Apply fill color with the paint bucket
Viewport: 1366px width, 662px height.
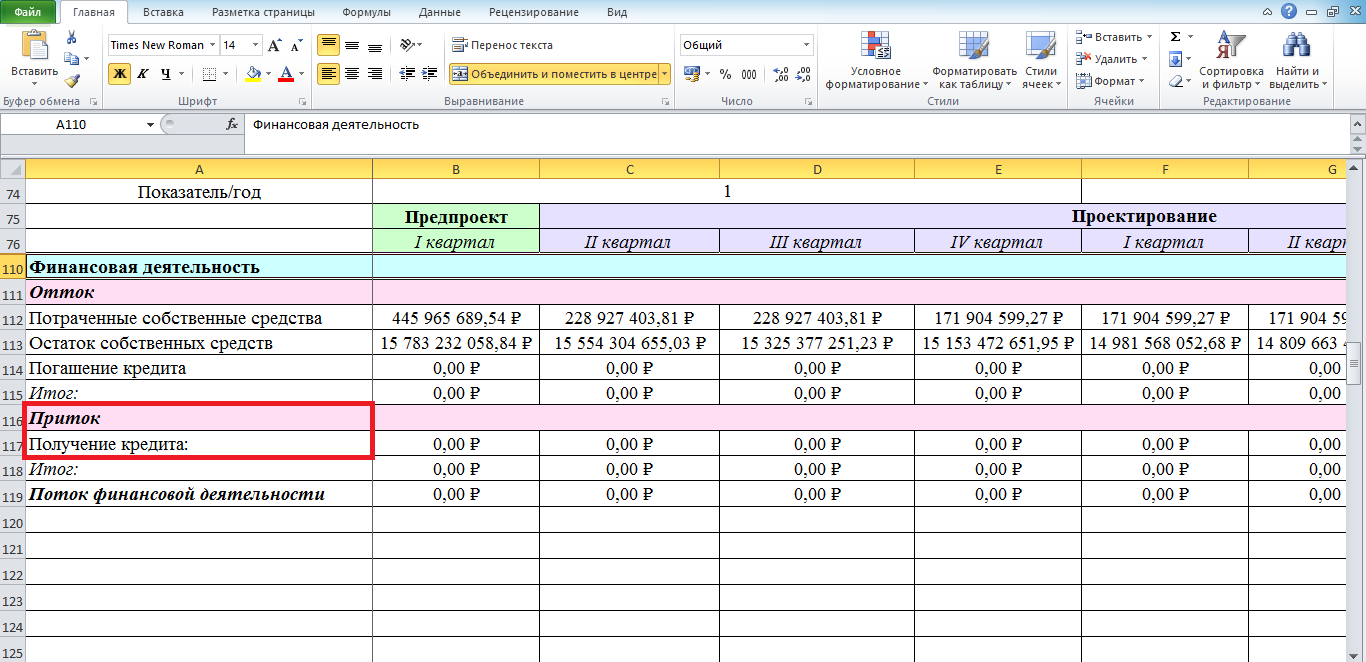[x=253, y=74]
